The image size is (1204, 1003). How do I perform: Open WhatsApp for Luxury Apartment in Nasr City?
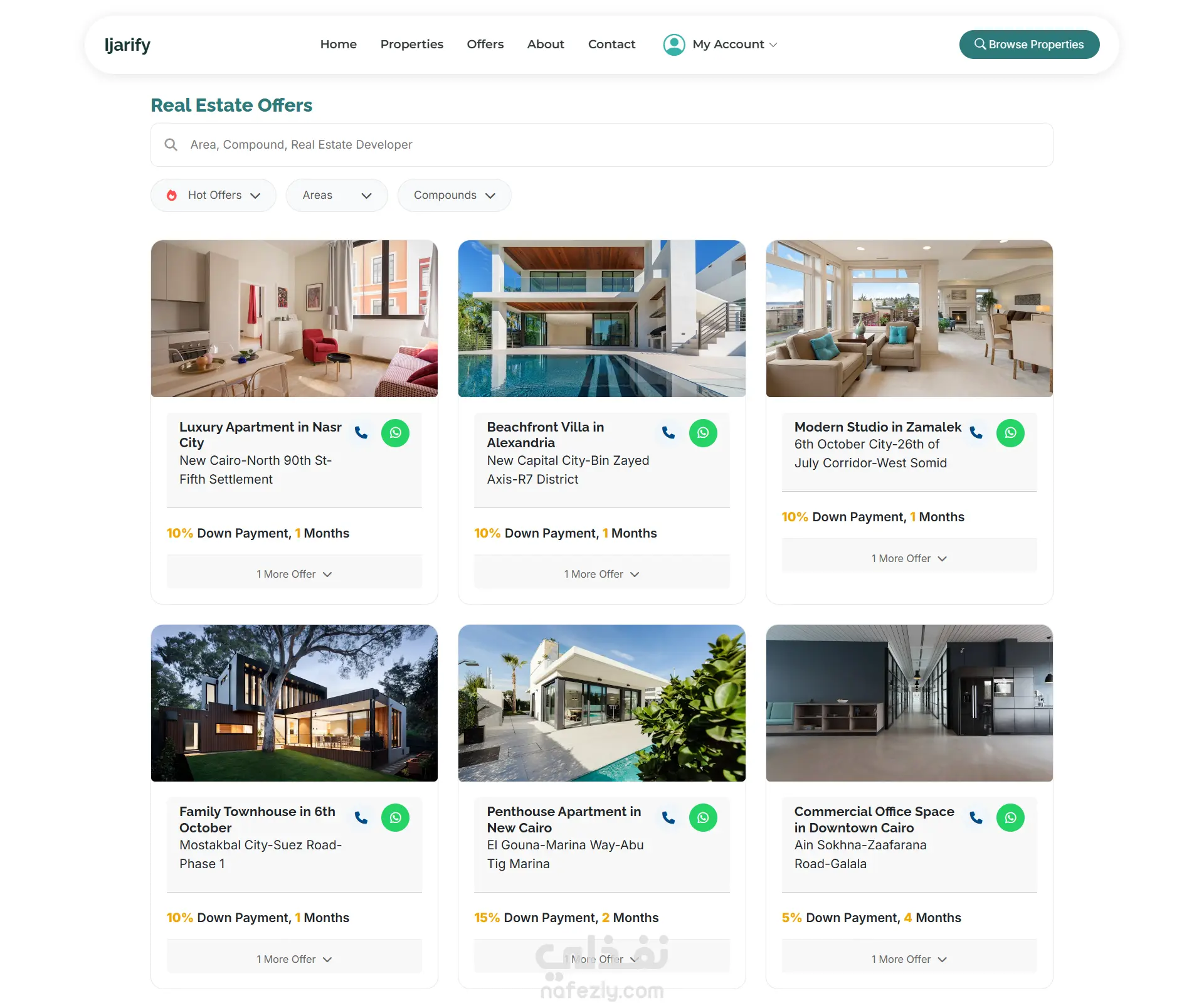click(396, 433)
